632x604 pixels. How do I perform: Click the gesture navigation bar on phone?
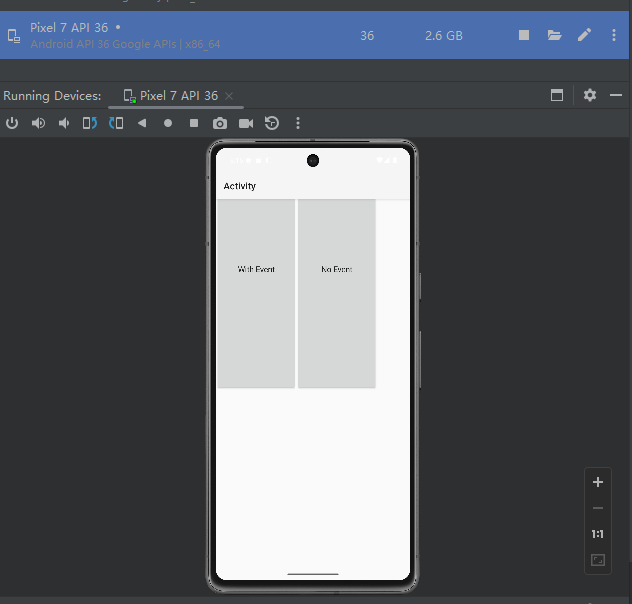(x=313, y=574)
